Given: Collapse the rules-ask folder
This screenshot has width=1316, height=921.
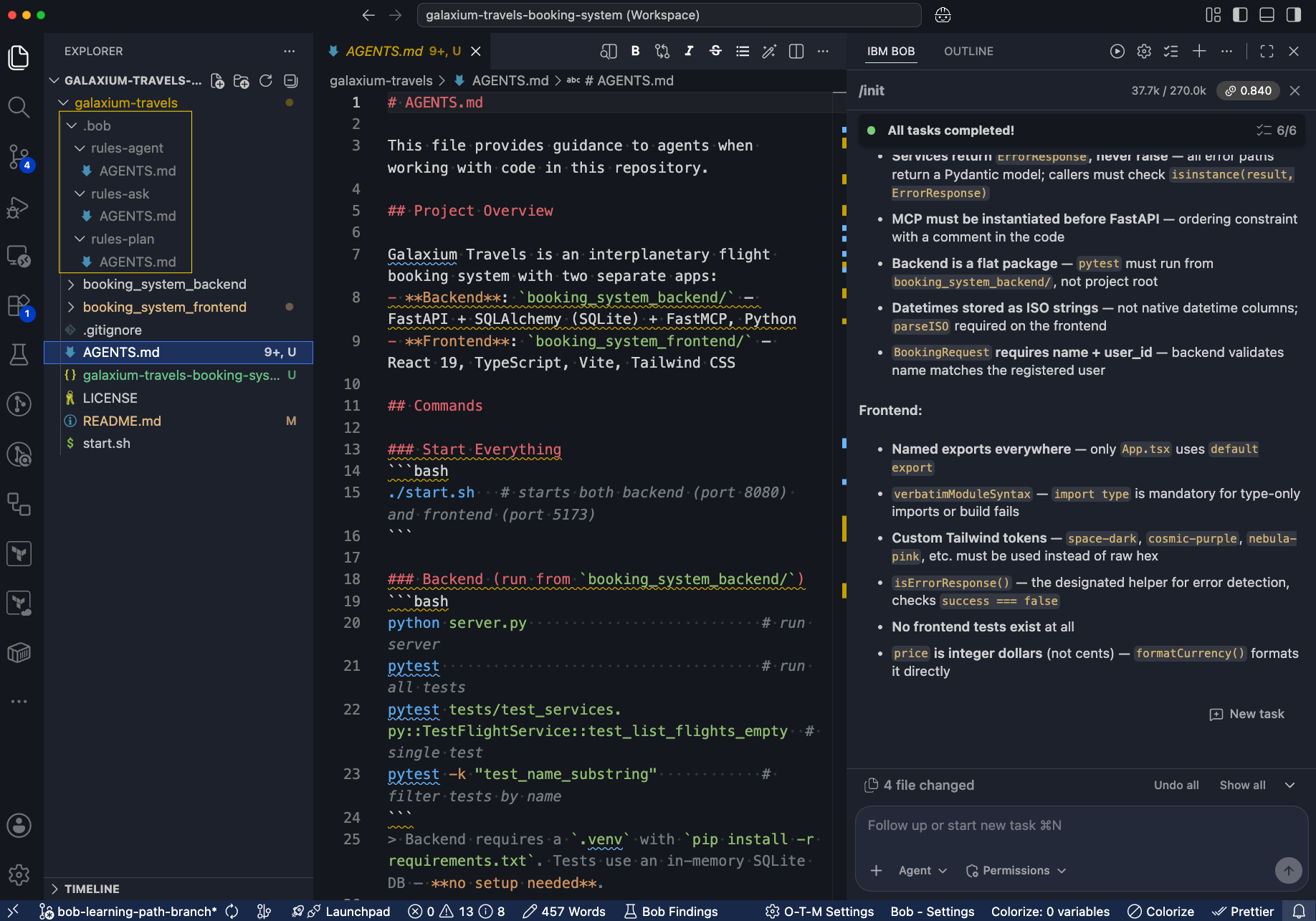Looking at the screenshot, I should (80, 194).
